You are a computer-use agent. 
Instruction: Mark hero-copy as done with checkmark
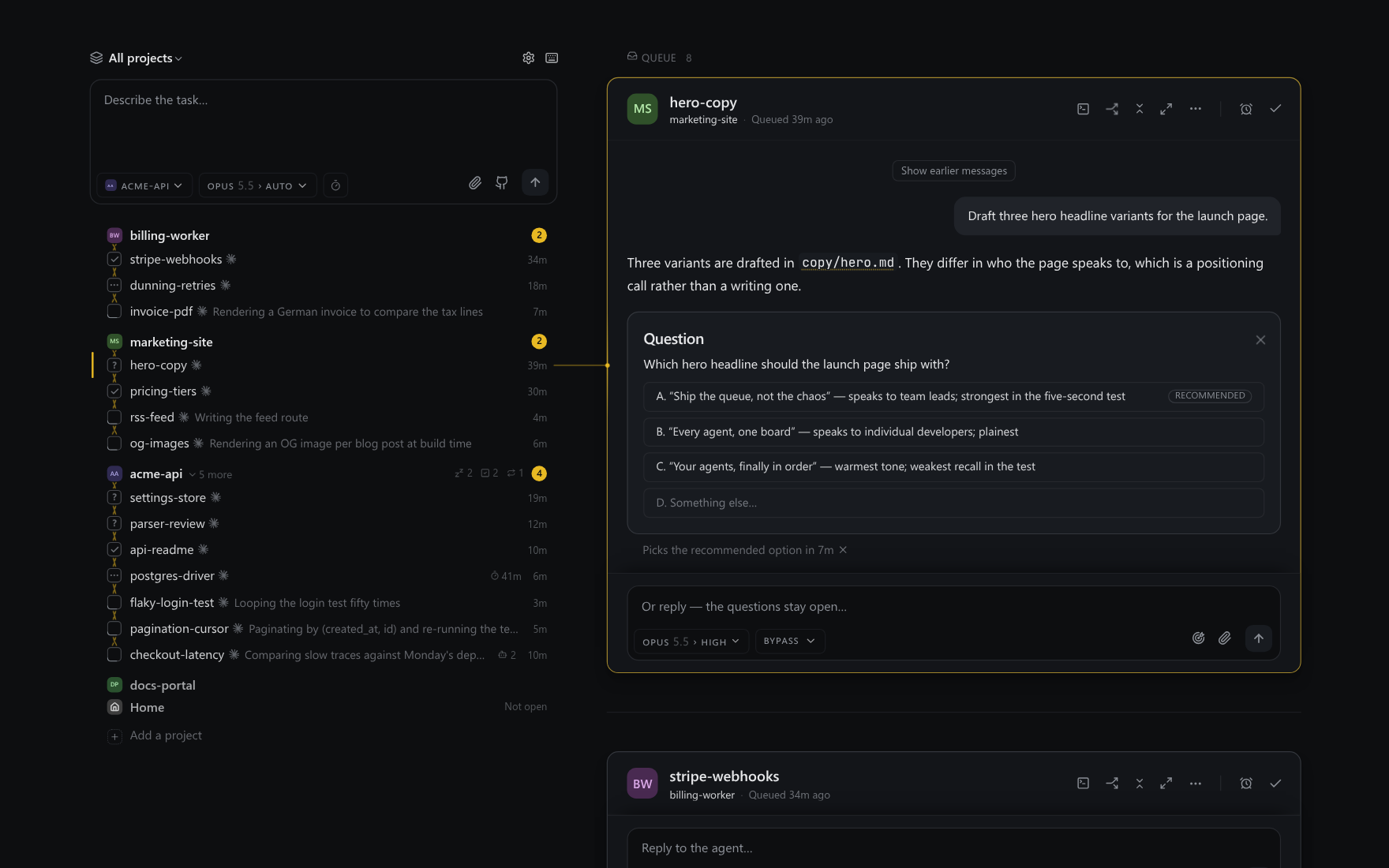(1275, 109)
